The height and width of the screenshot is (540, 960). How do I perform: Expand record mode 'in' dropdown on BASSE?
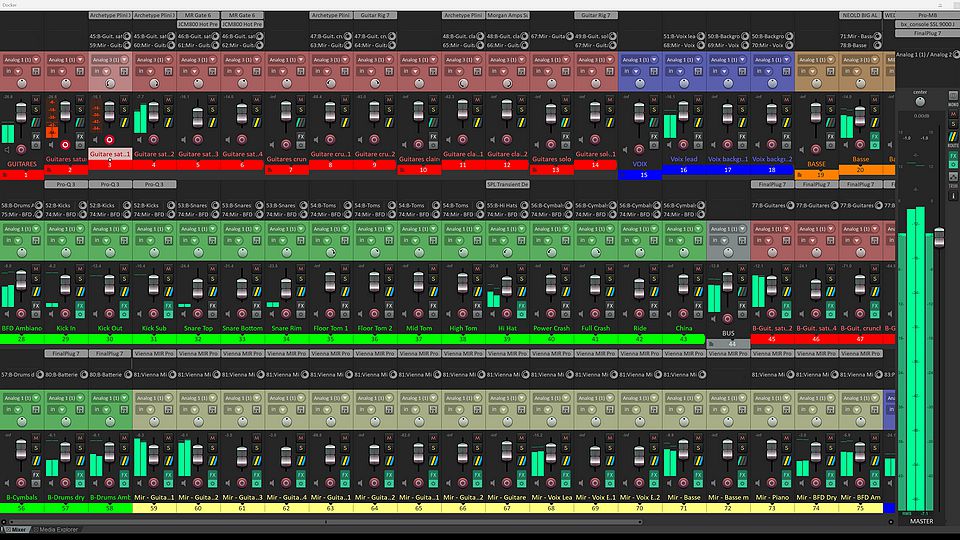click(x=810, y=72)
